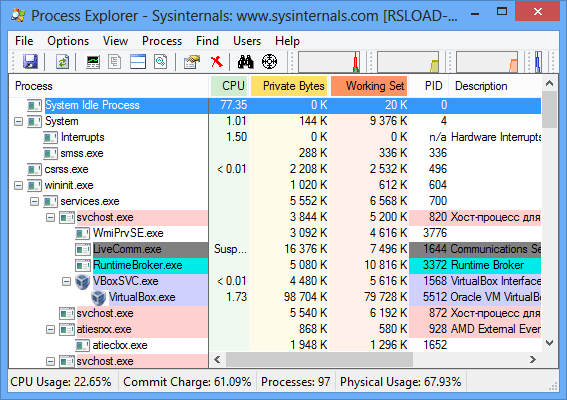Click the System Idle Process icon
The width and height of the screenshot is (567, 400).
tap(34, 105)
